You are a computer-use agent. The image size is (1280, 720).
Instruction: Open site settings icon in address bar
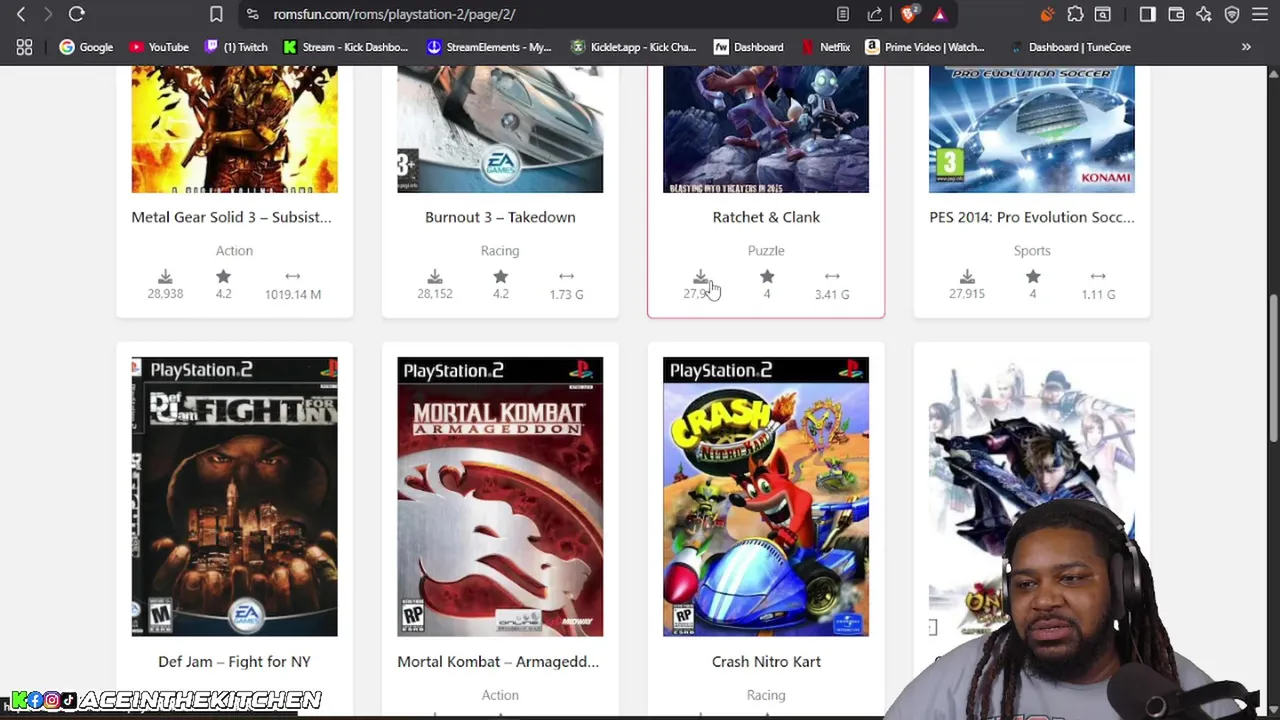coord(252,14)
